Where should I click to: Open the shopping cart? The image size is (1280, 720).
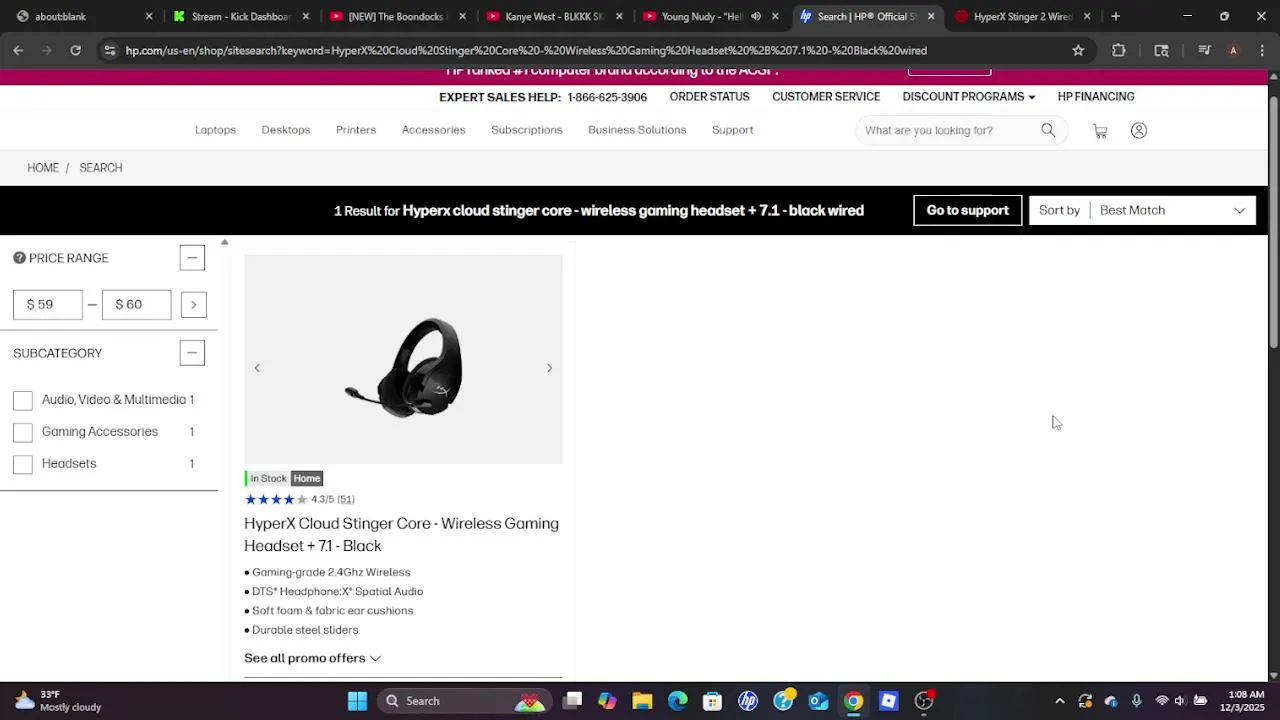click(x=1100, y=131)
